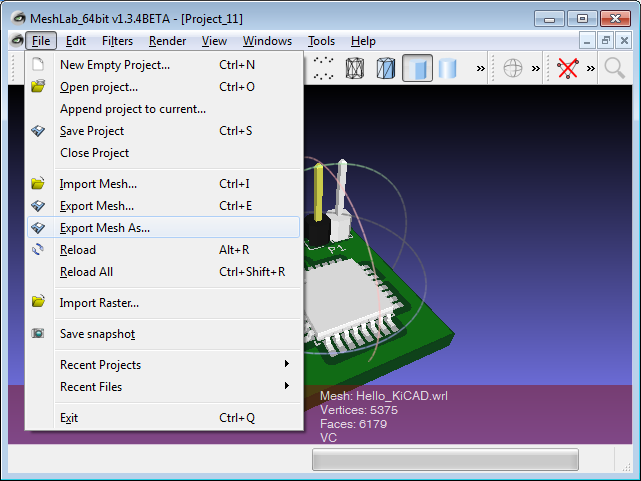Screen dimensions: 641x481
Task: Choose Export Mesh As menu entry
Action: [x=164, y=228]
